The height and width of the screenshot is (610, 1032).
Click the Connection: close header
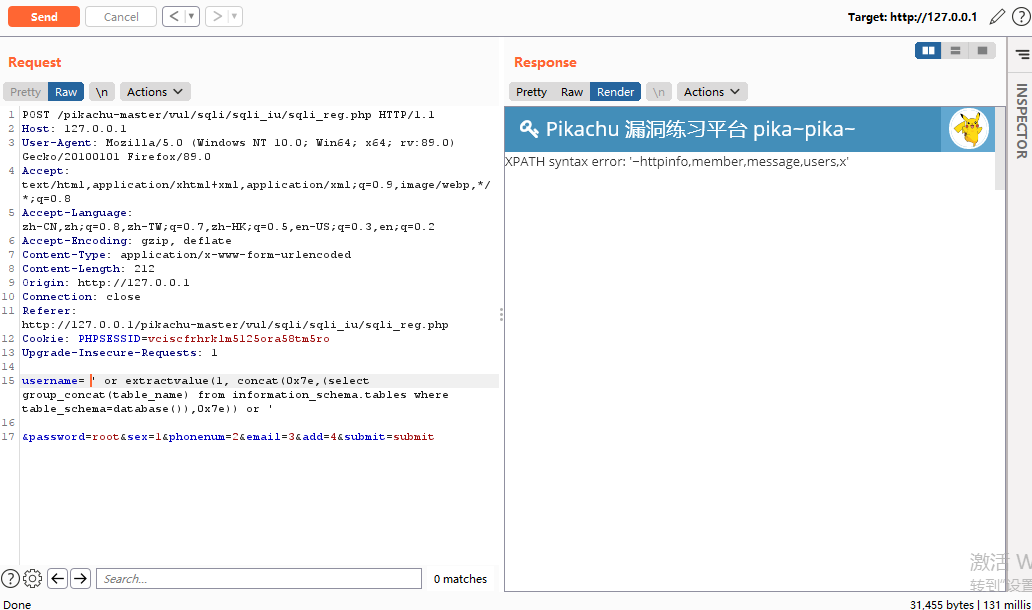81,297
